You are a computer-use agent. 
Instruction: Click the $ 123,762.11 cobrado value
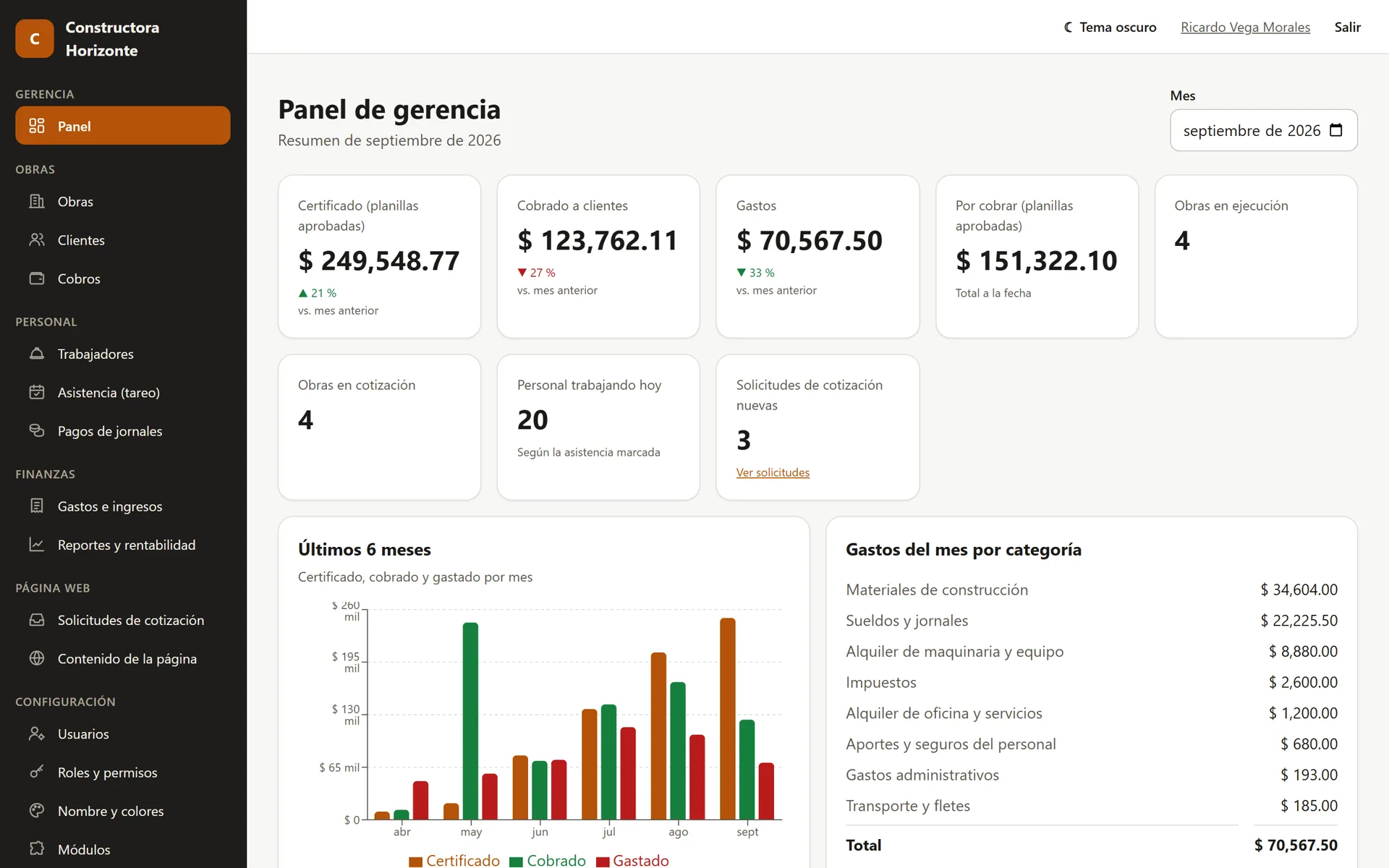pyautogui.click(x=598, y=240)
